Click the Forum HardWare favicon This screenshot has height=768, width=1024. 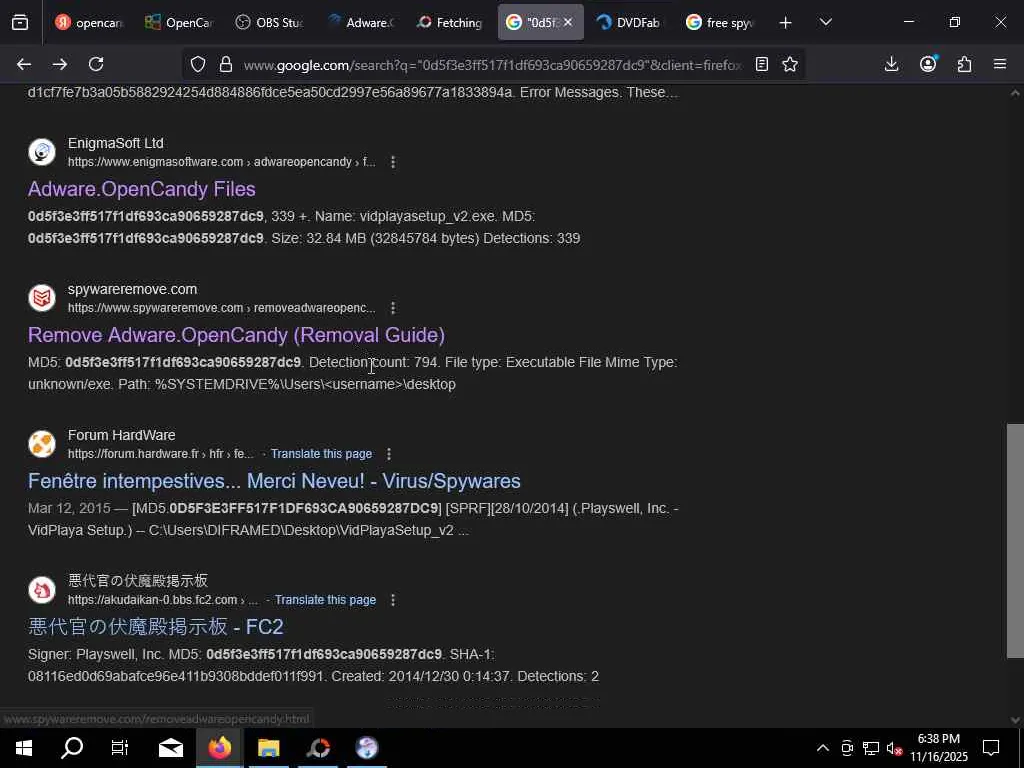pos(42,444)
